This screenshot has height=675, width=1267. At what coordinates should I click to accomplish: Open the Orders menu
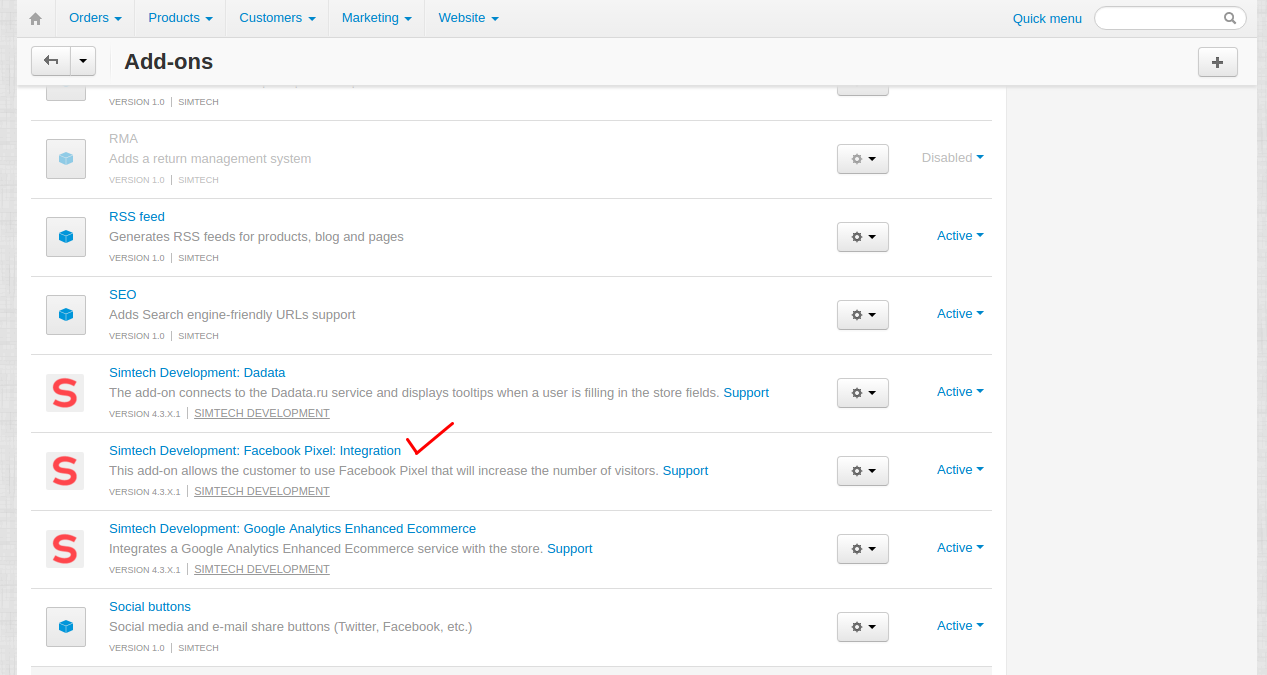pos(96,18)
